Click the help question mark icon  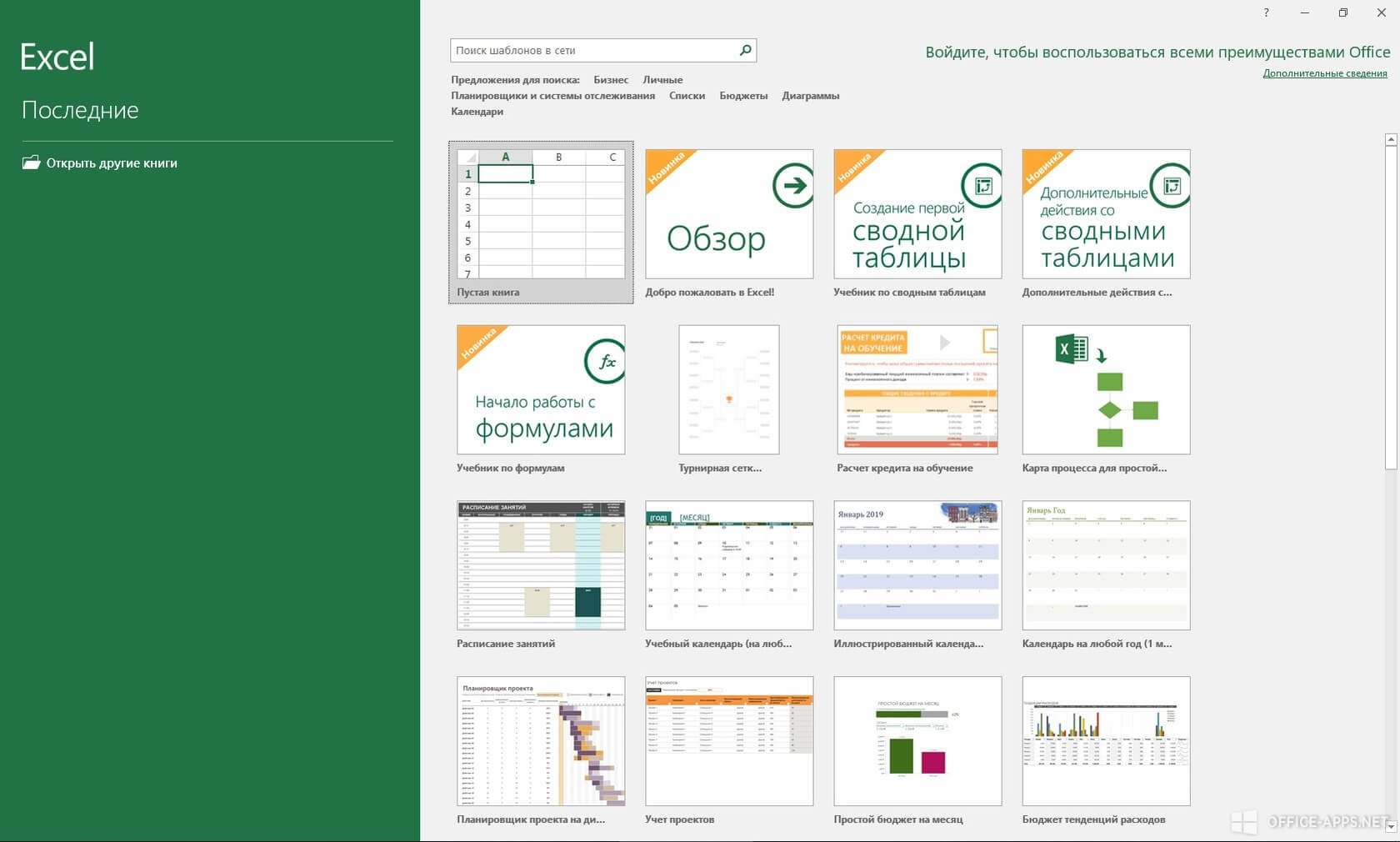click(x=1266, y=13)
